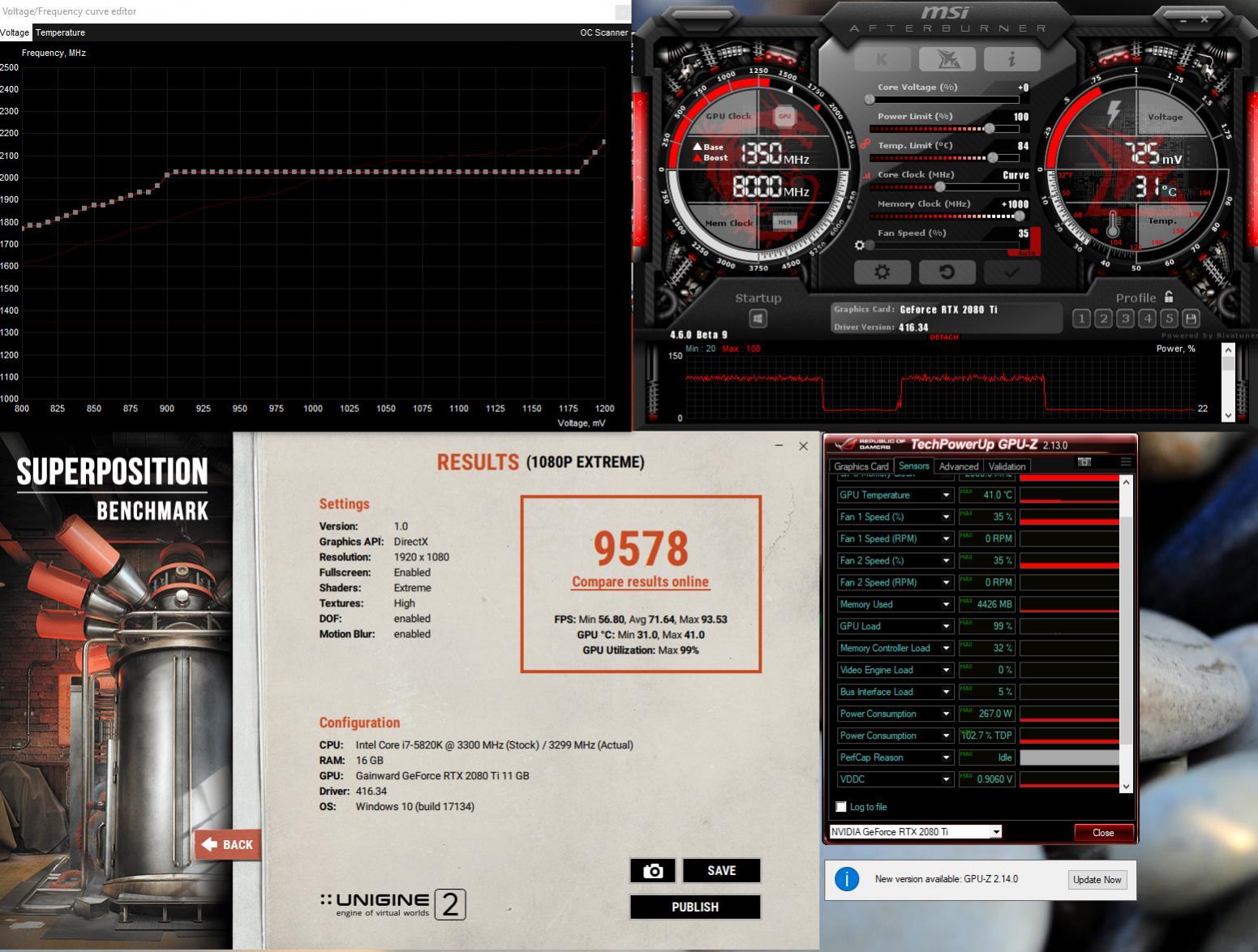
Task: Select Afterburner profile slot 2
Action: [x=1103, y=319]
